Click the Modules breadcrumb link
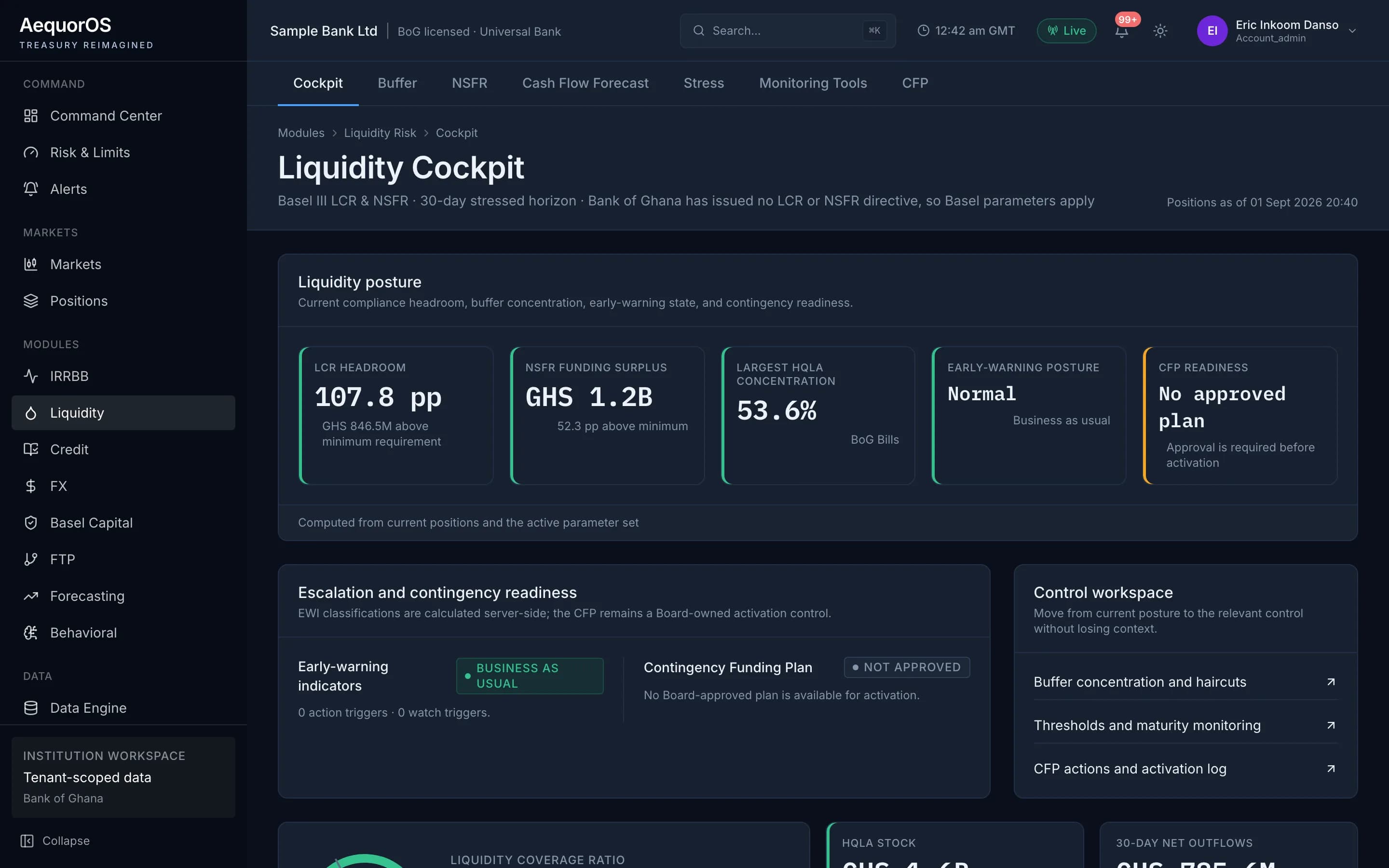This screenshot has width=1389, height=868. (x=301, y=133)
